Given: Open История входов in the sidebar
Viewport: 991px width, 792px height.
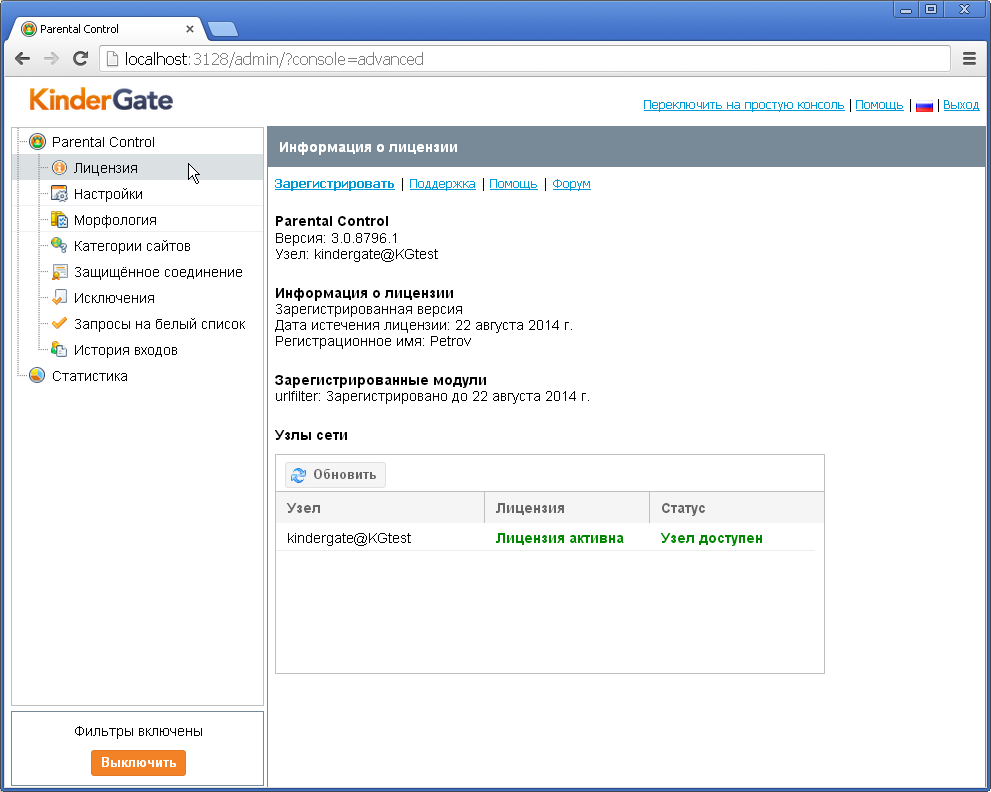Looking at the screenshot, I should pos(126,350).
